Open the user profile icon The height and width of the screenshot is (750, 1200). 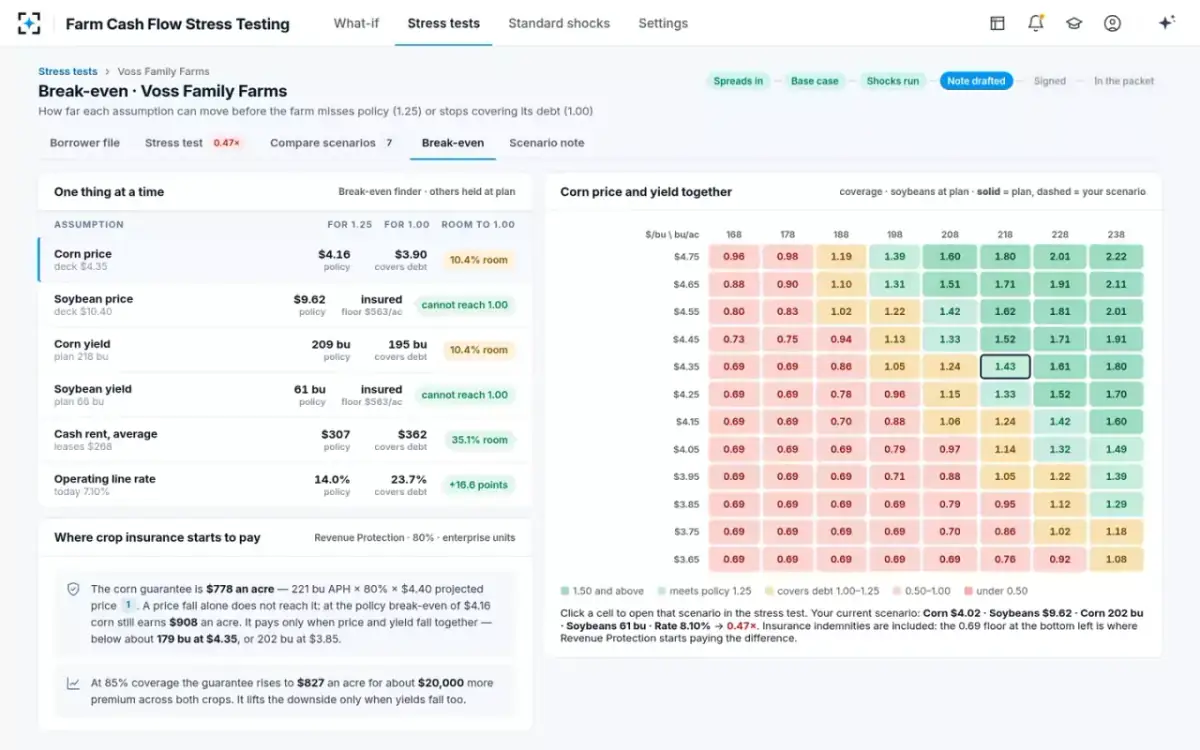(1112, 23)
